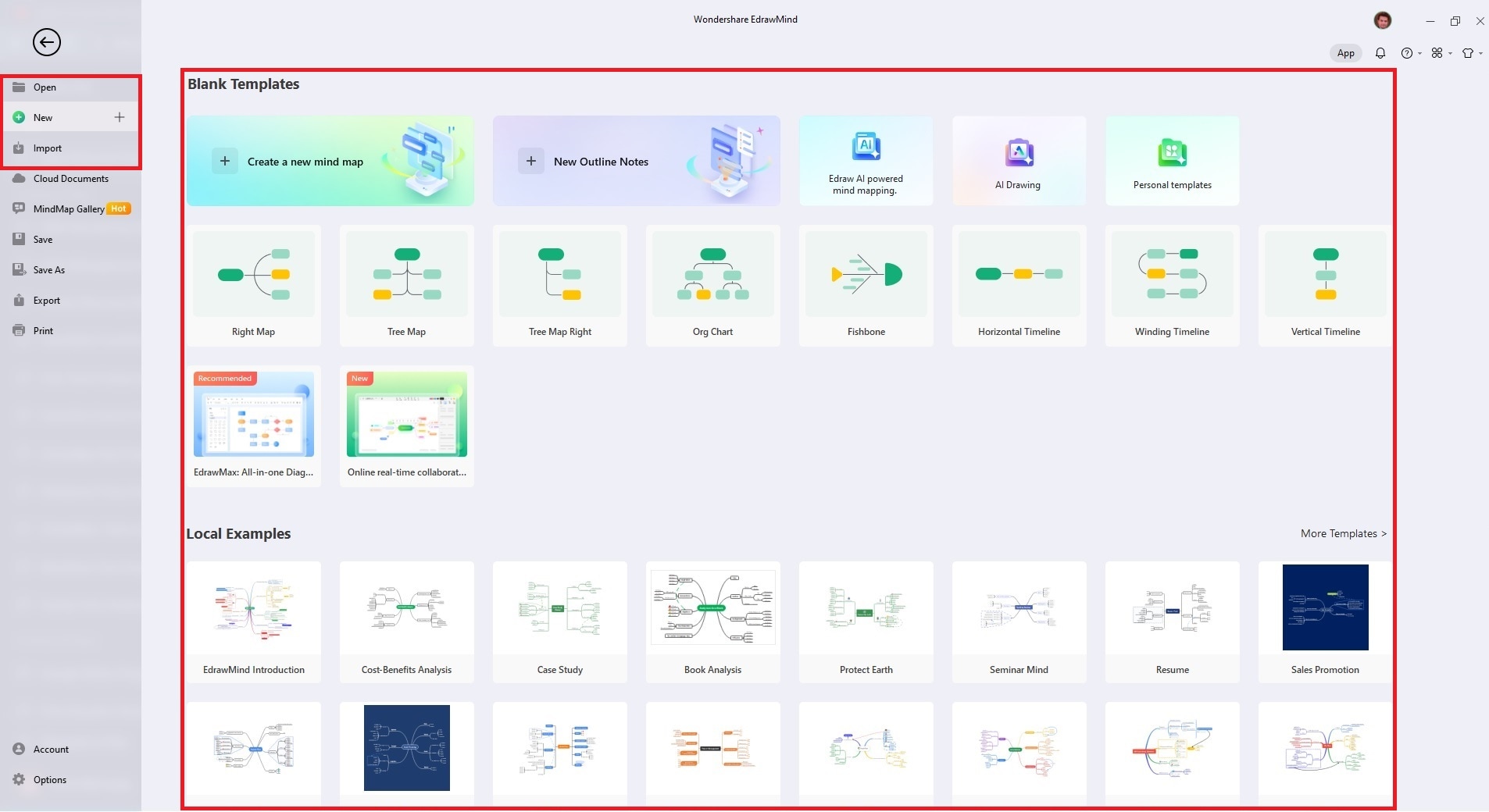Click the Save disk icon
The width and height of the screenshot is (1489, 812).
19,239
